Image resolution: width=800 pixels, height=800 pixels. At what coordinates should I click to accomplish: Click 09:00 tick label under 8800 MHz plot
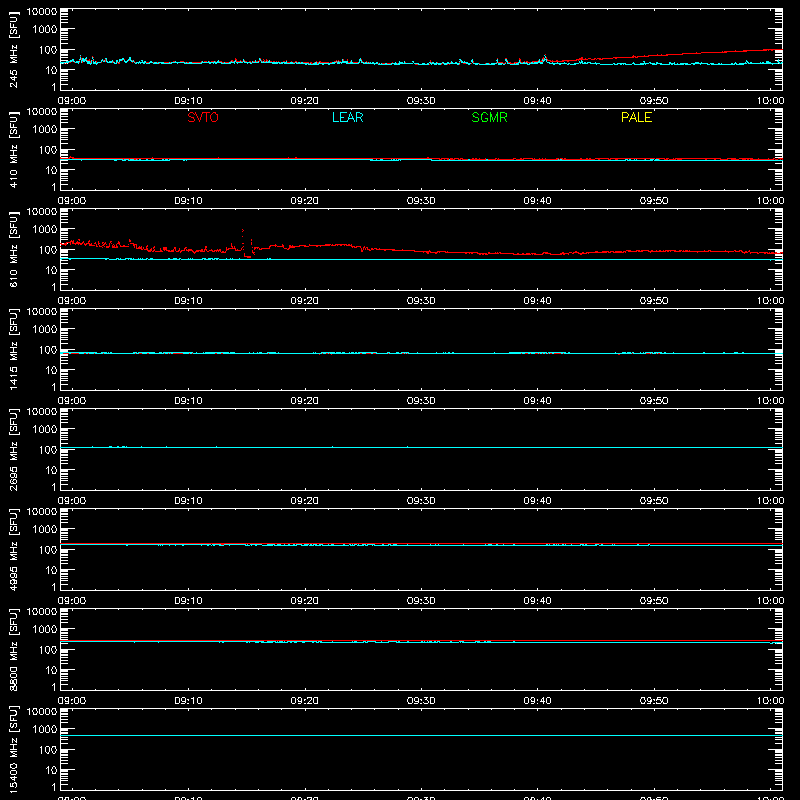coord(72,701)
